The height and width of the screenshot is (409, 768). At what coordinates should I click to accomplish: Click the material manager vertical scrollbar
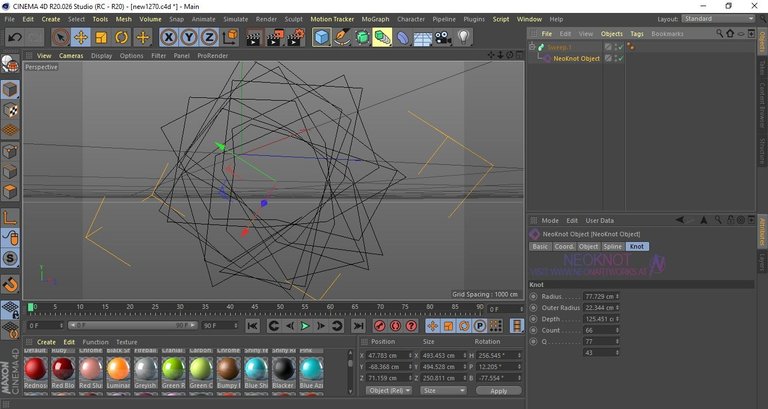[350, 371]
